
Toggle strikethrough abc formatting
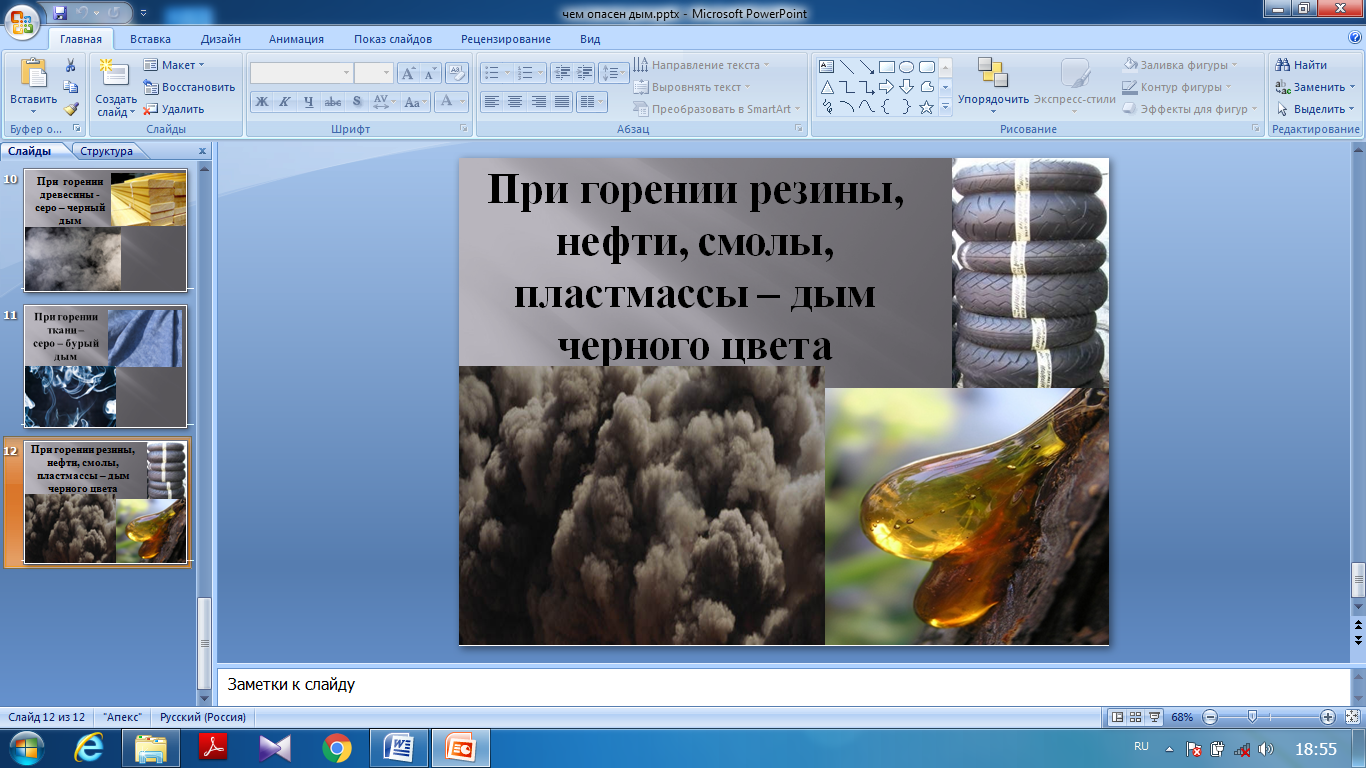click(x=333, y=101)
